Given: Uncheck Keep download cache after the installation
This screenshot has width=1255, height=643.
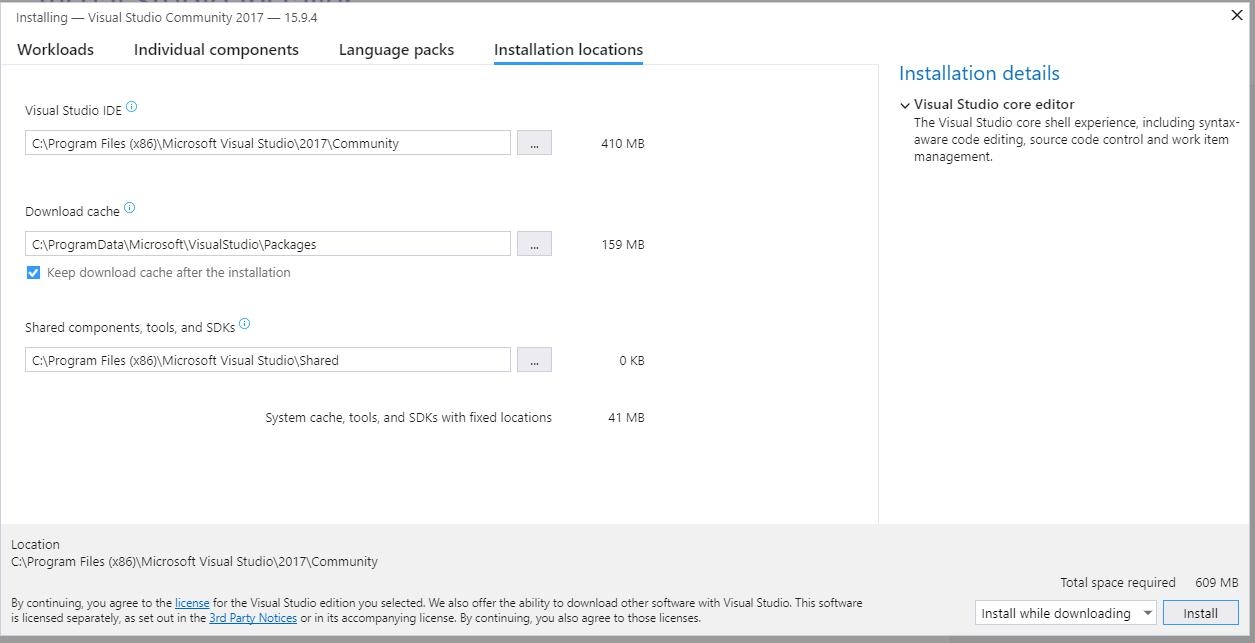Looking at the screenshot, I should coord(33,273).
